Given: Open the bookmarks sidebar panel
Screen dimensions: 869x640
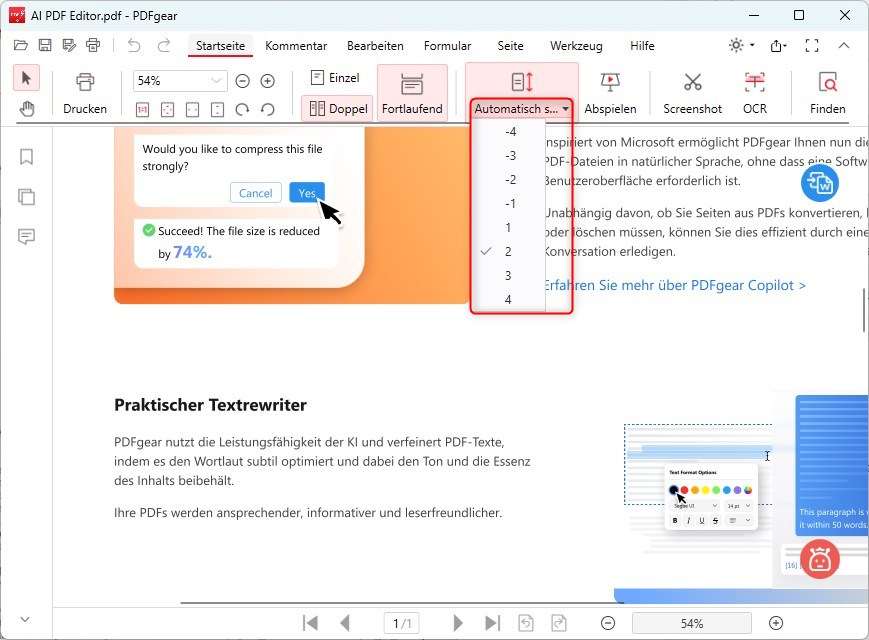Looking at the screenshot, I should 26,157.
